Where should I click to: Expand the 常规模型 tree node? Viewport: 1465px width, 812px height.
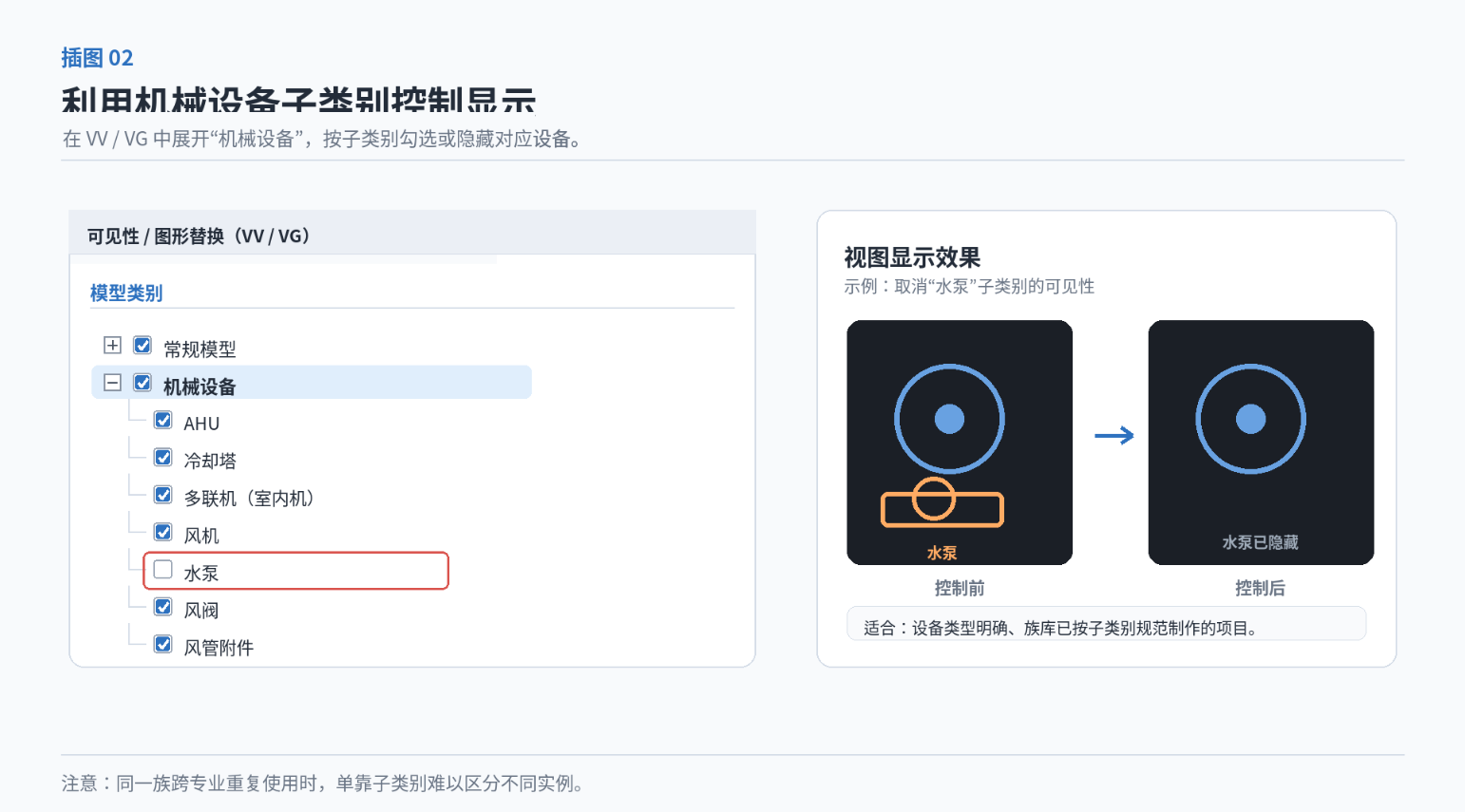pos(112,345)
